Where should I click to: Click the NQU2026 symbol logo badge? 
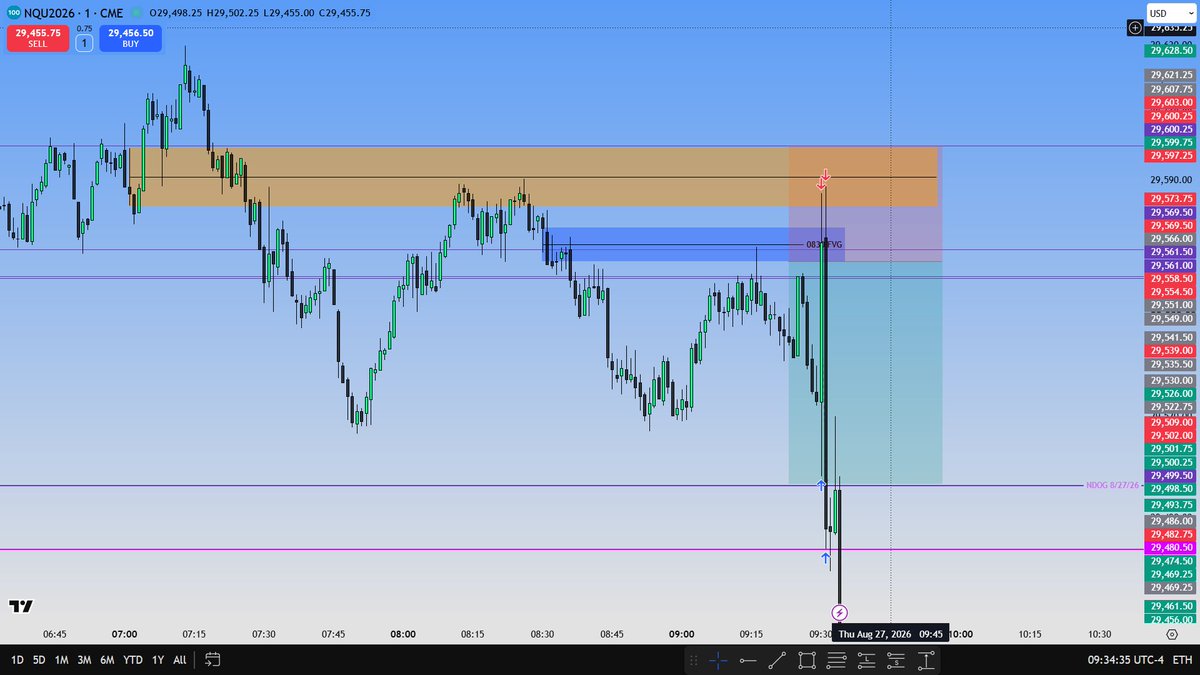pyautogui.click(x=14, y=13)
